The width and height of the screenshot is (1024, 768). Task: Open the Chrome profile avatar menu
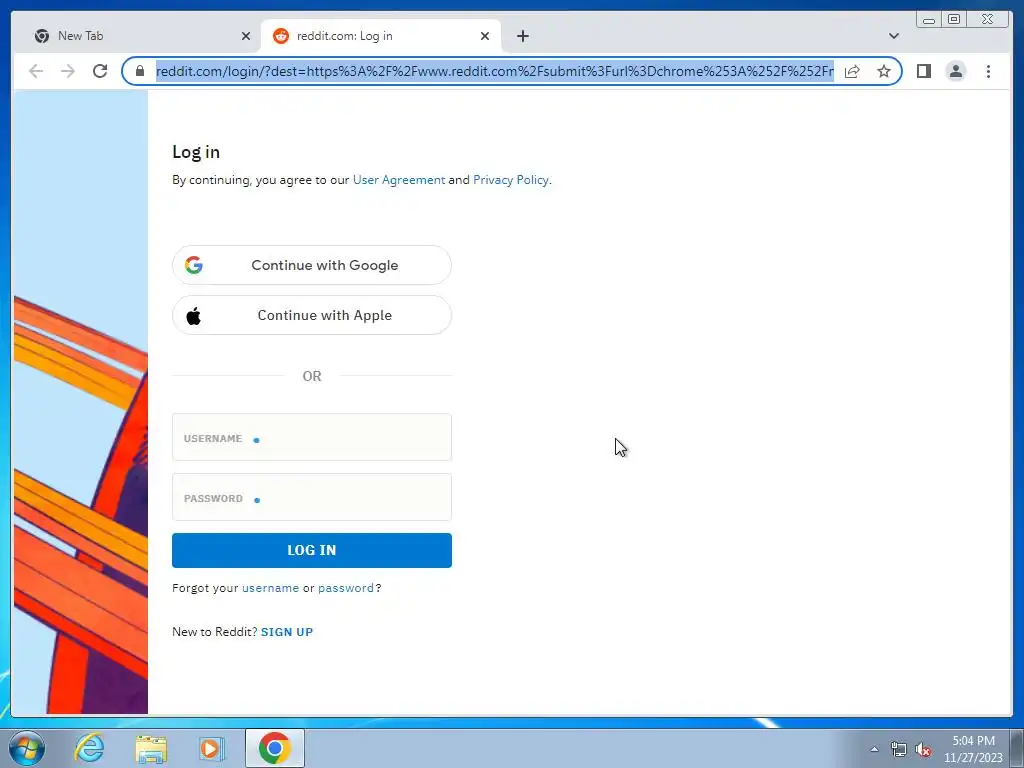[x=955, y=71]
